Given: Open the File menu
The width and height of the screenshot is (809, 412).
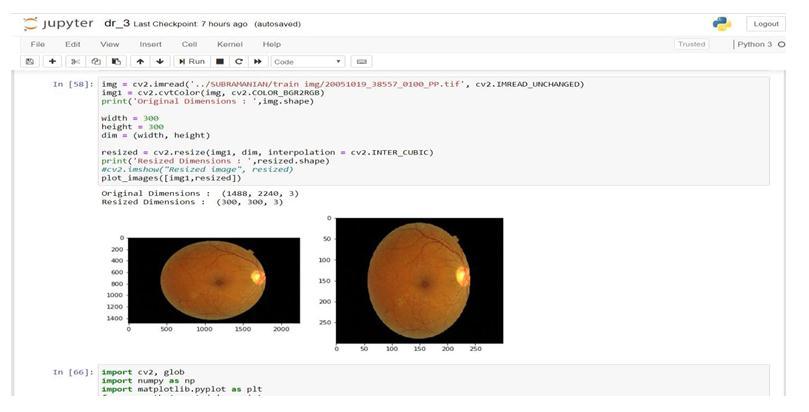Looking at the screenshot, I should point(38,44).
